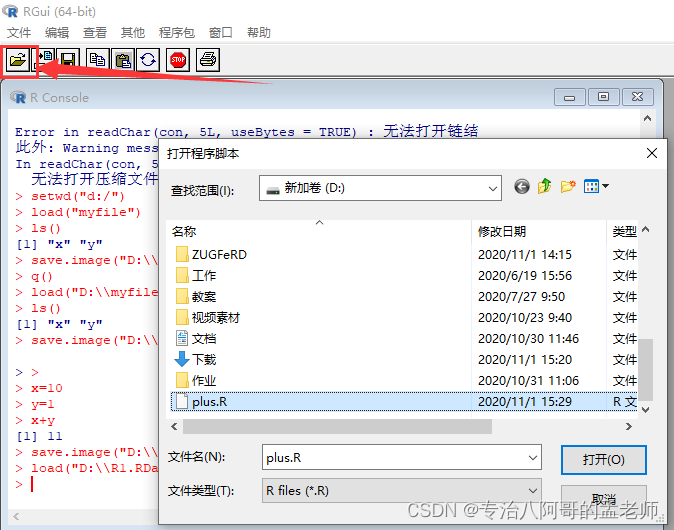Open the 其他 menu
This screenshot has width=674, height=530.
[x=132, y=33]
